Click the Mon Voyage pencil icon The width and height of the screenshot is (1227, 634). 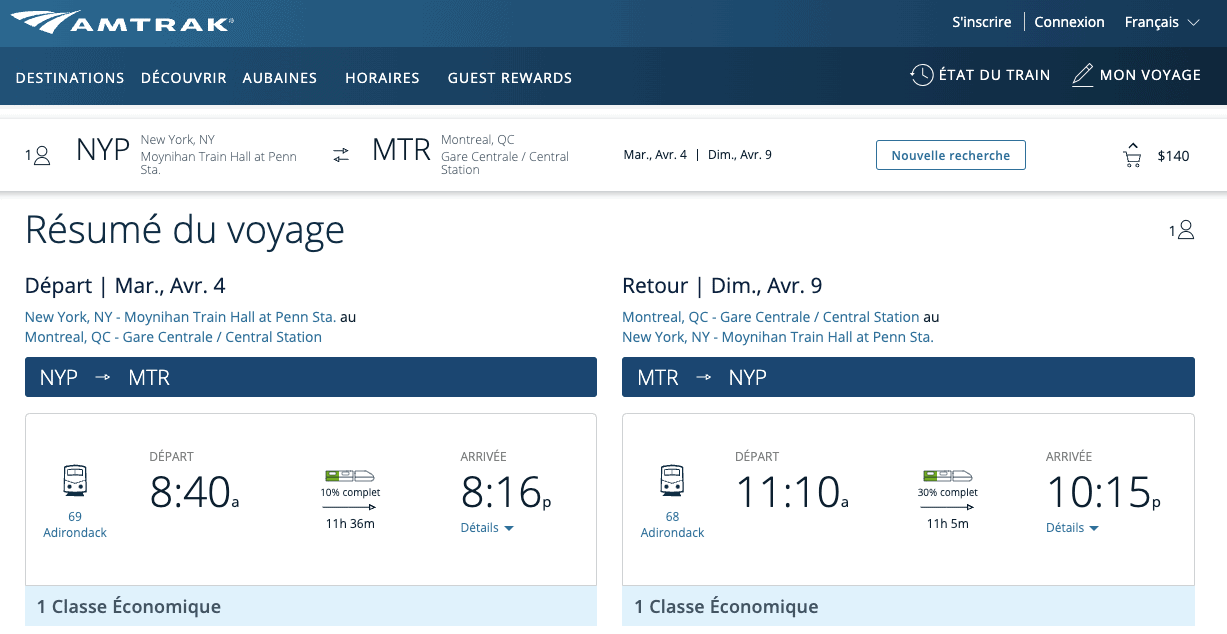click(1082, 75)
